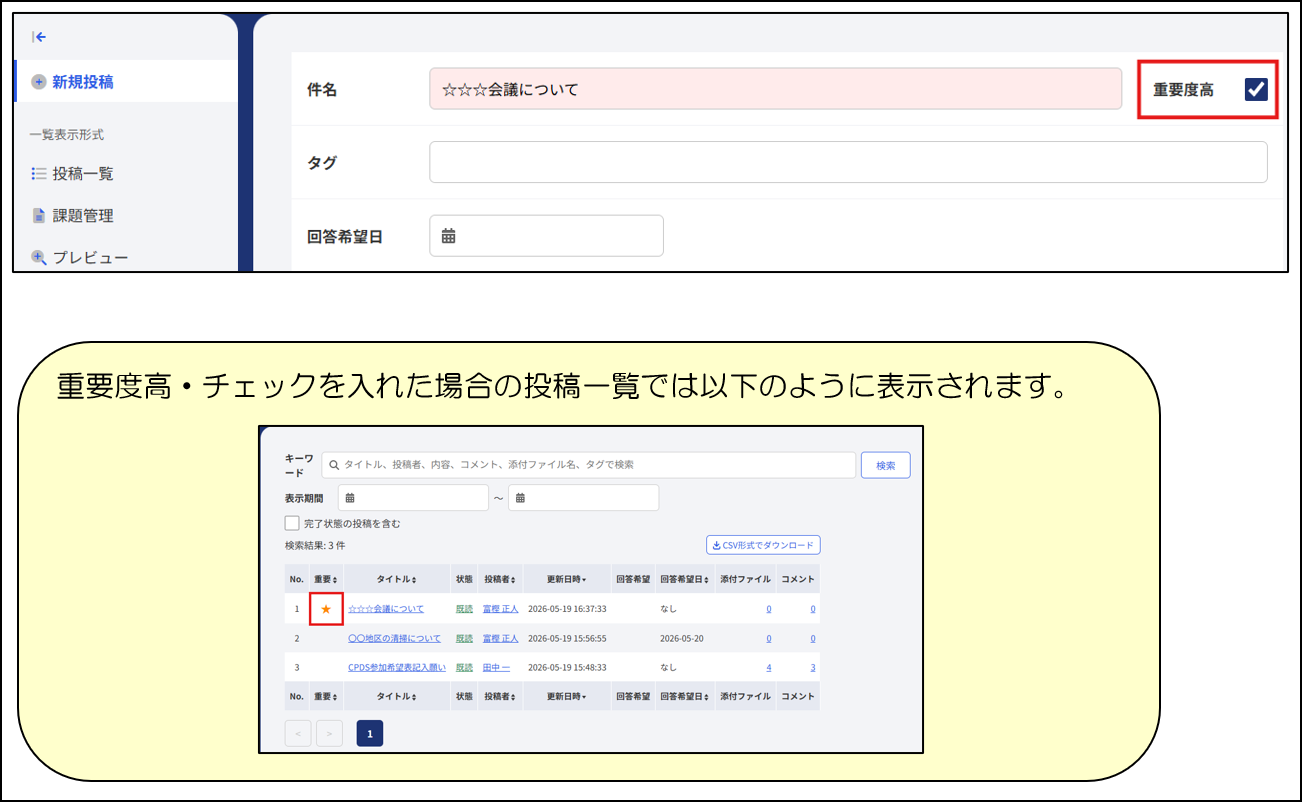Click the document icon beside 課題管理
Image resolution: width=1302 pixels, height=802 pixels.
pyautogui.click(x=39, y=215)
